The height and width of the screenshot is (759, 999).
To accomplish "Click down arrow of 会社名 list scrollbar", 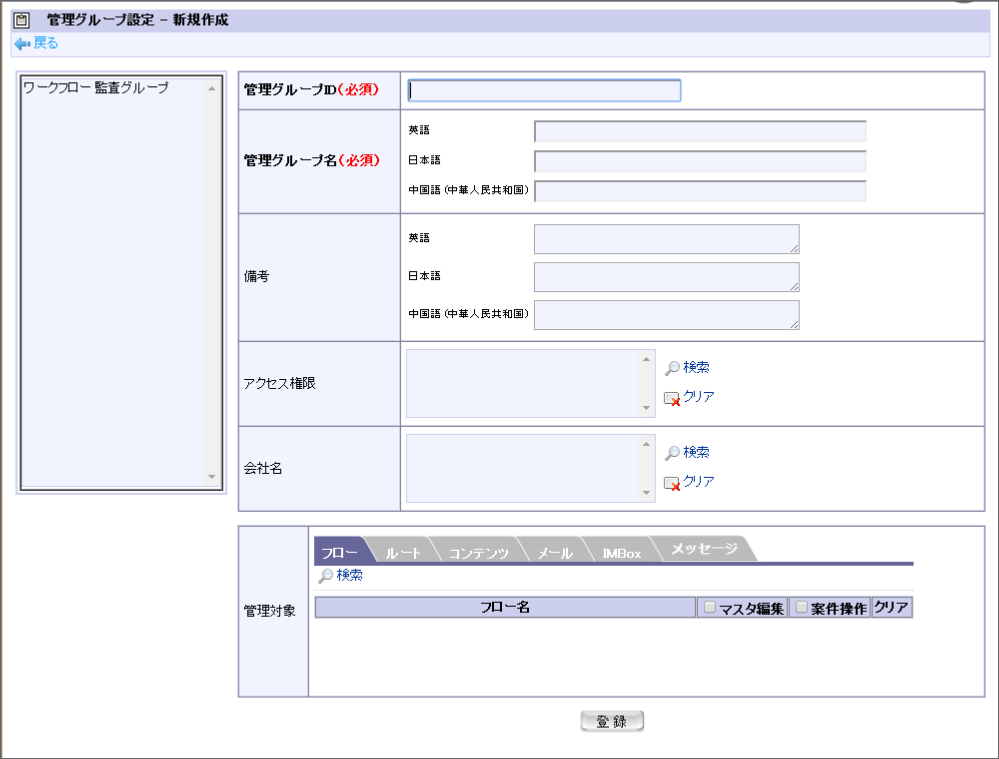I will 646,493.
